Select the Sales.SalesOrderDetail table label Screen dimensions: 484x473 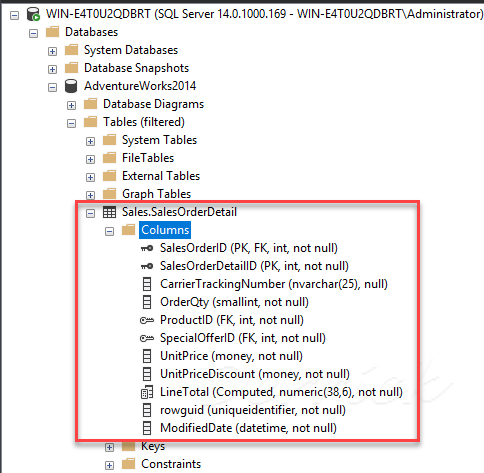[x=179, y=212]
